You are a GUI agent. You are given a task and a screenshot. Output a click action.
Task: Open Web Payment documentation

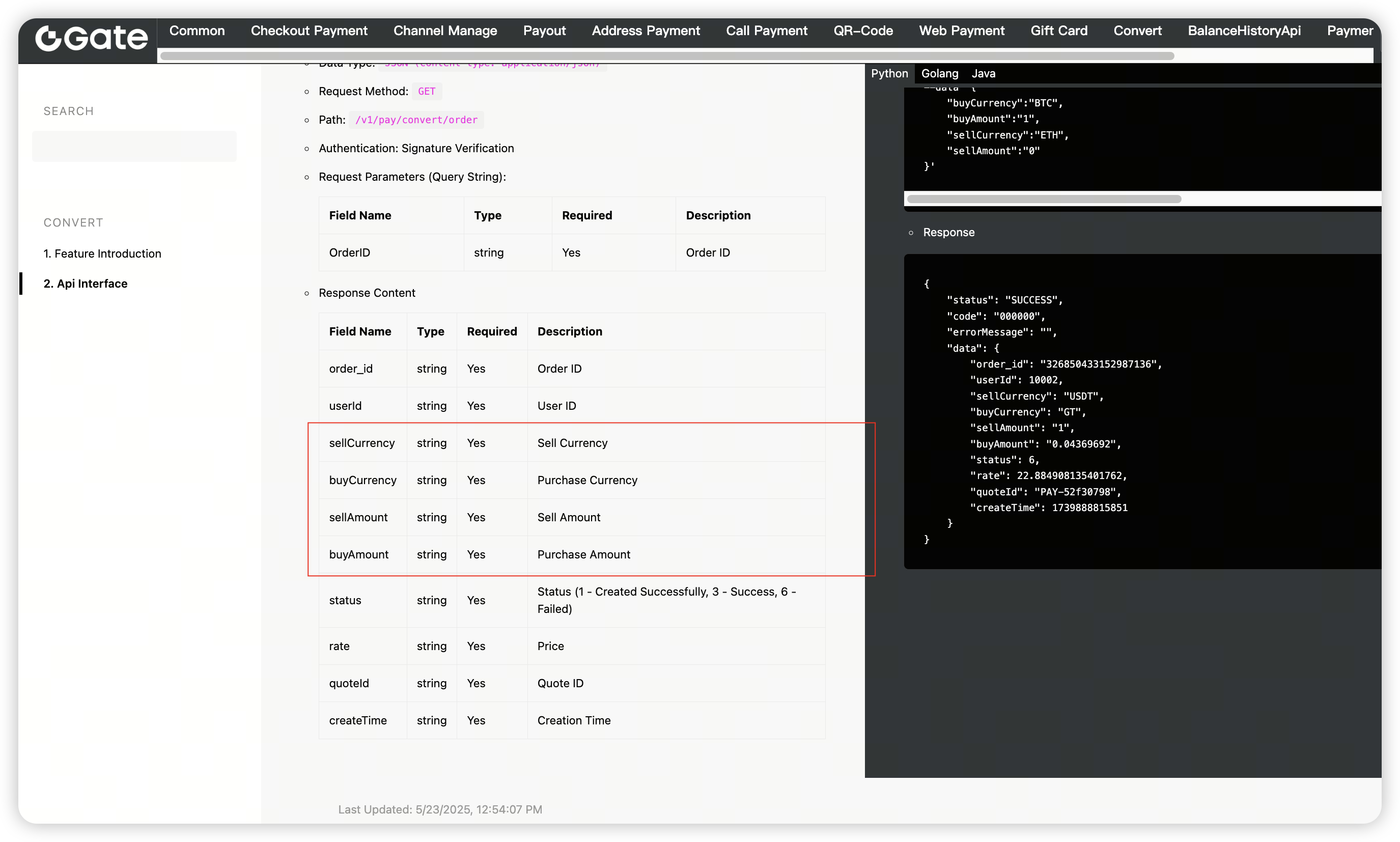pos(962,31)
